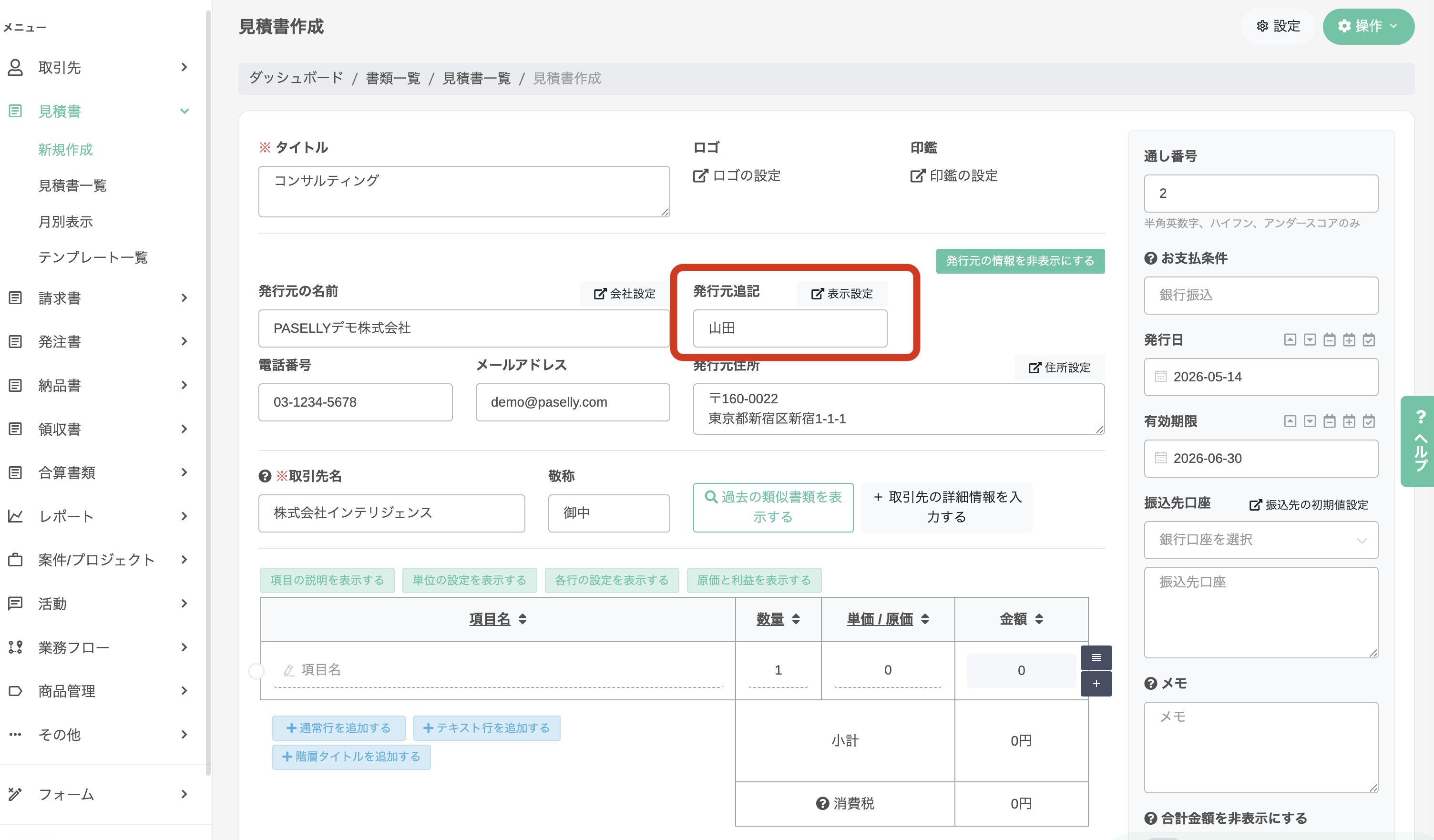Click 発行日 calendar-minus shortcut icon
This screenshot has height=840, width=1434.
1329,340
